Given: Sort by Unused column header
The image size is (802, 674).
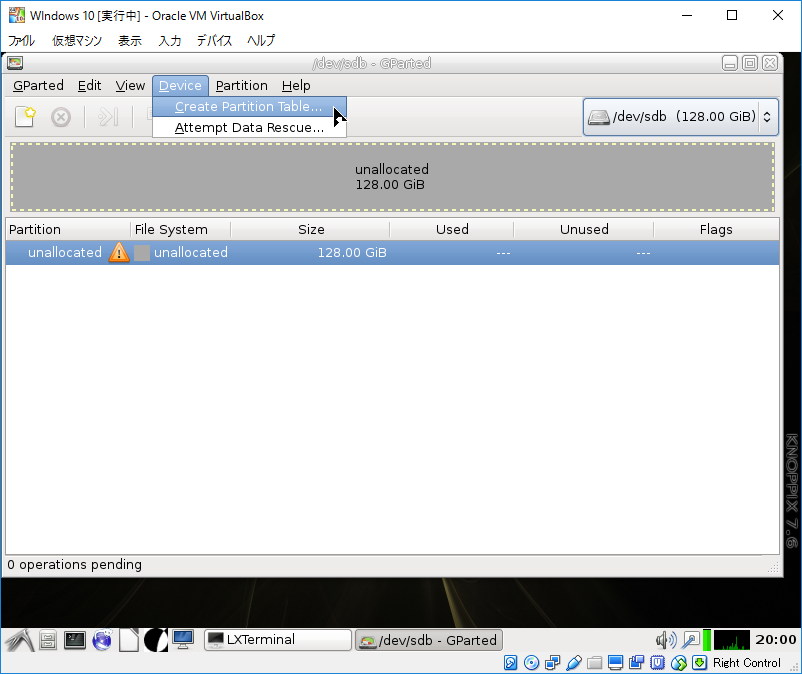Looking at the screenshot, I should 584,229.
